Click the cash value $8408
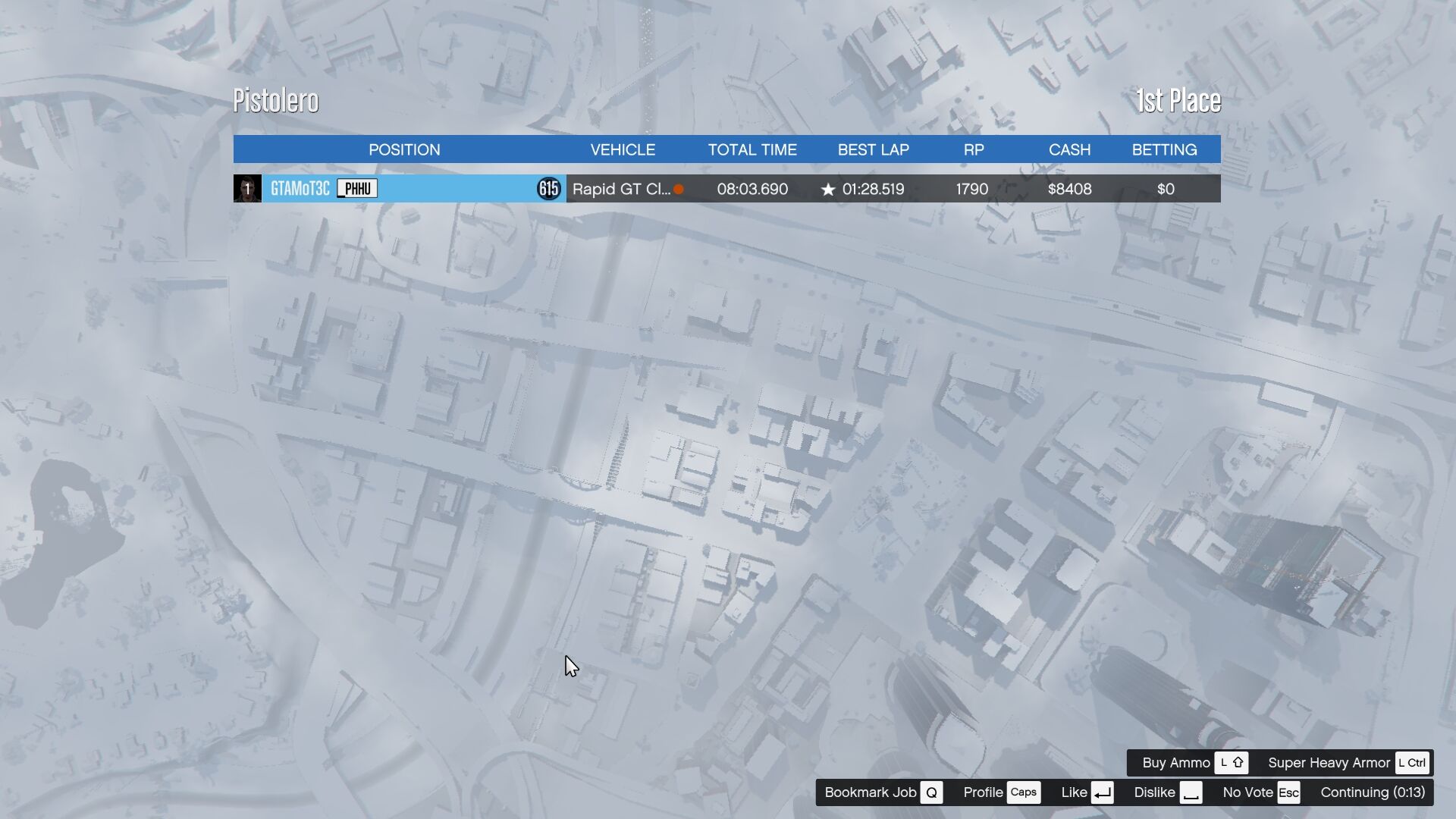This screenshot has height=819, width=1456. (1069, 189)
